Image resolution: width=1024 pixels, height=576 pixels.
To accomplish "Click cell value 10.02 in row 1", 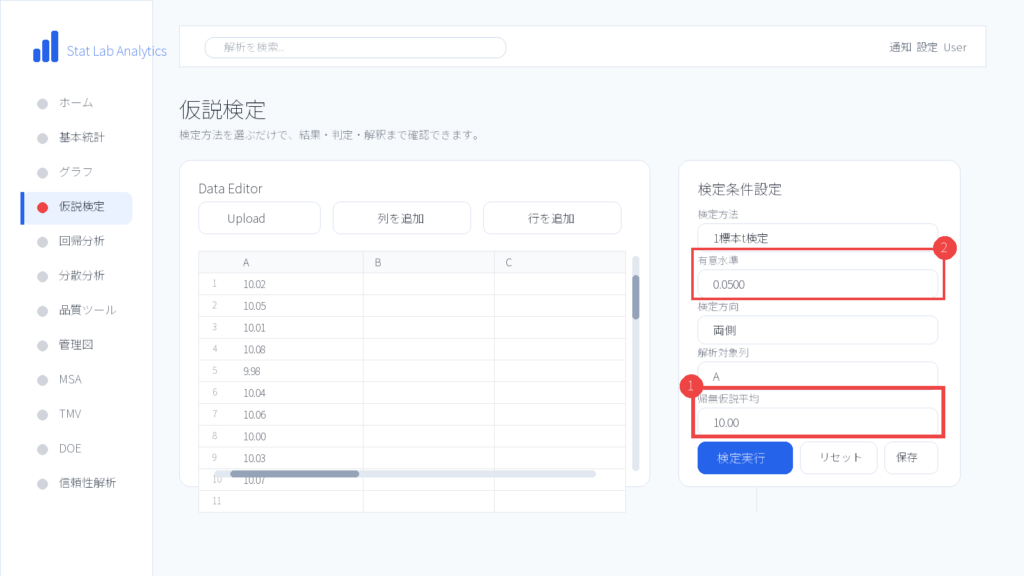I will pos(254,284).
